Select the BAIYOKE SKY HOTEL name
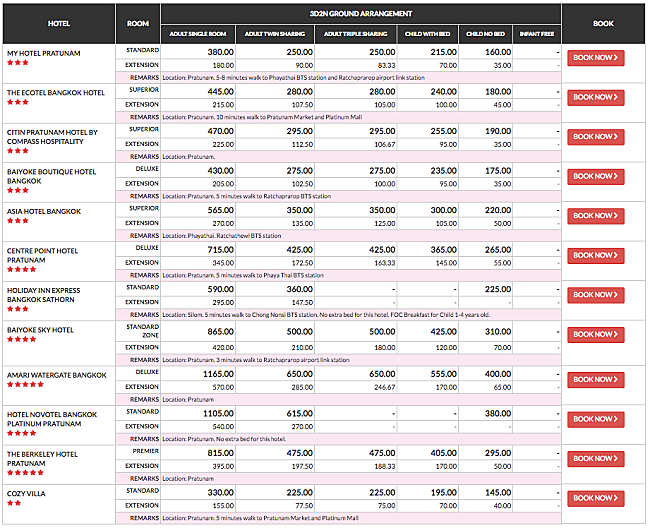650x528 pixels. [40, 330]
